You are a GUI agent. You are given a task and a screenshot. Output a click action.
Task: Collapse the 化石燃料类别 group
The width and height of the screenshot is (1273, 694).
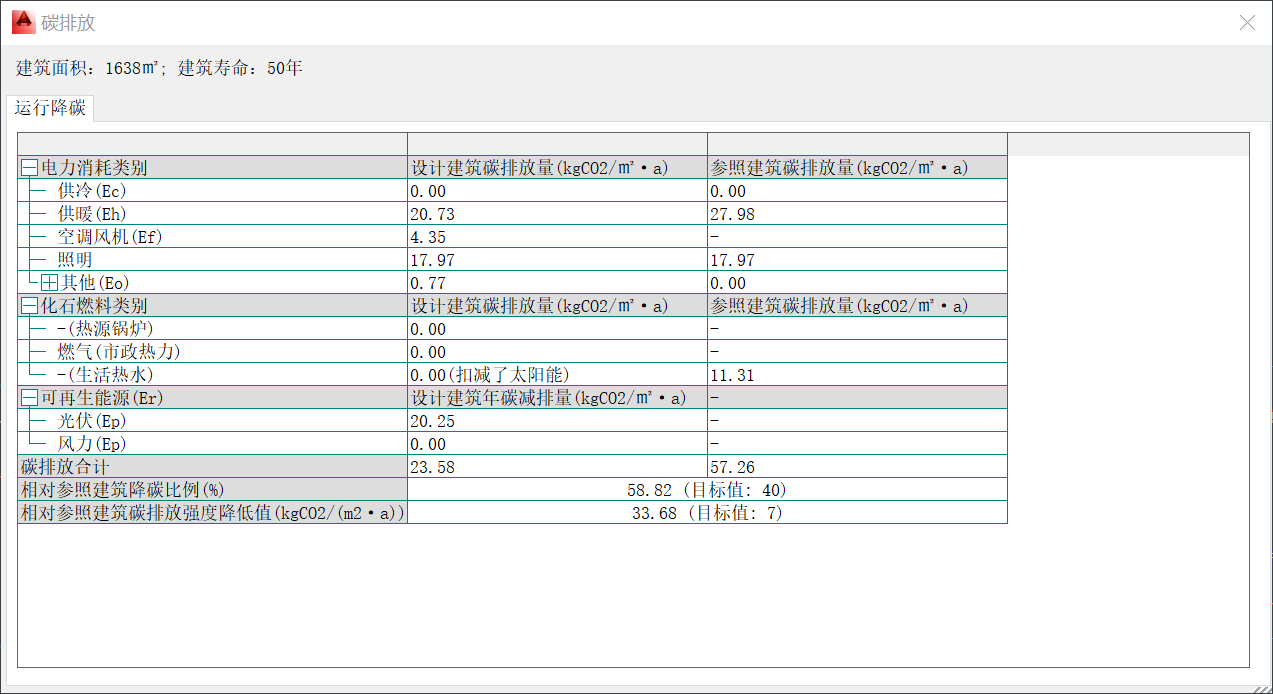(30, 306)
